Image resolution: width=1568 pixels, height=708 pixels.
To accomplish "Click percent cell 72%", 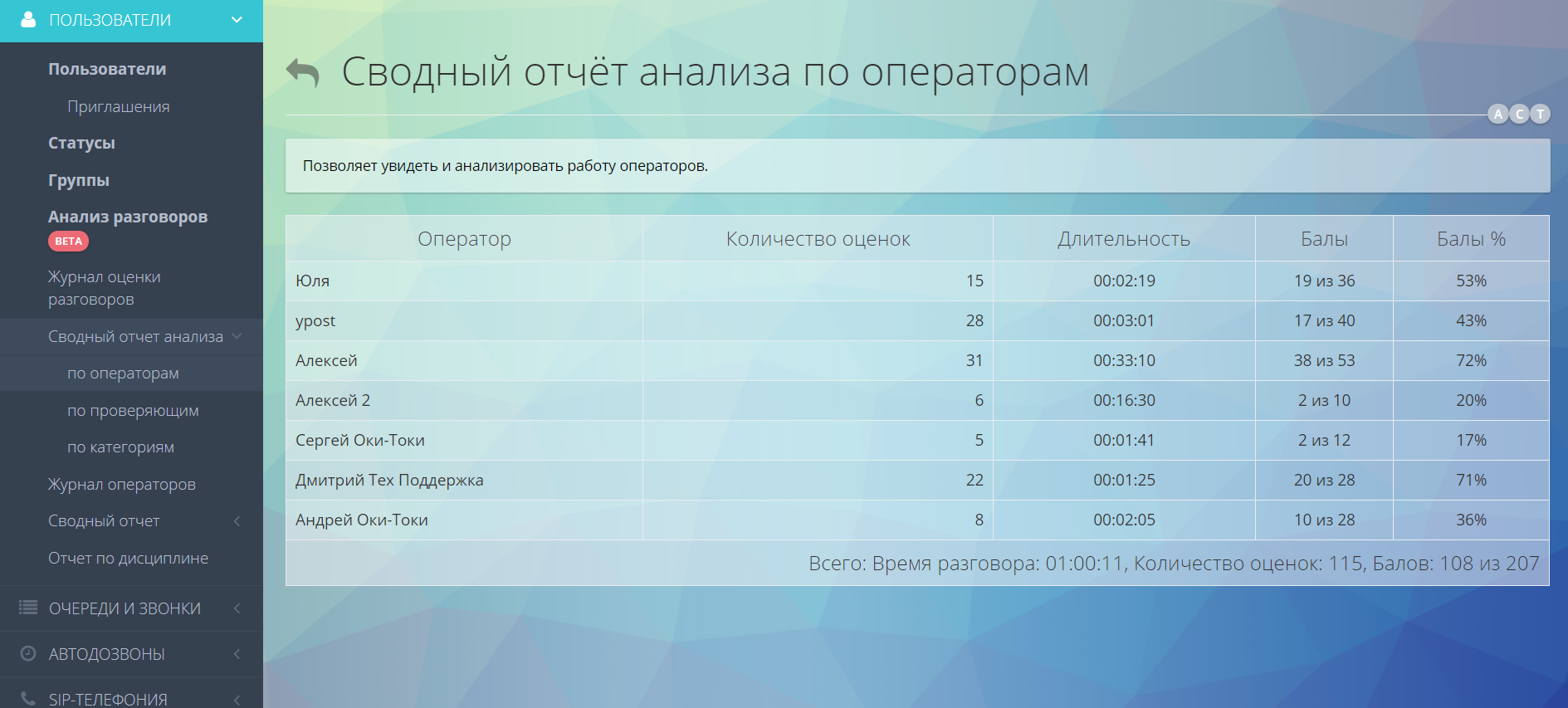I will [x=1471, y=360].
